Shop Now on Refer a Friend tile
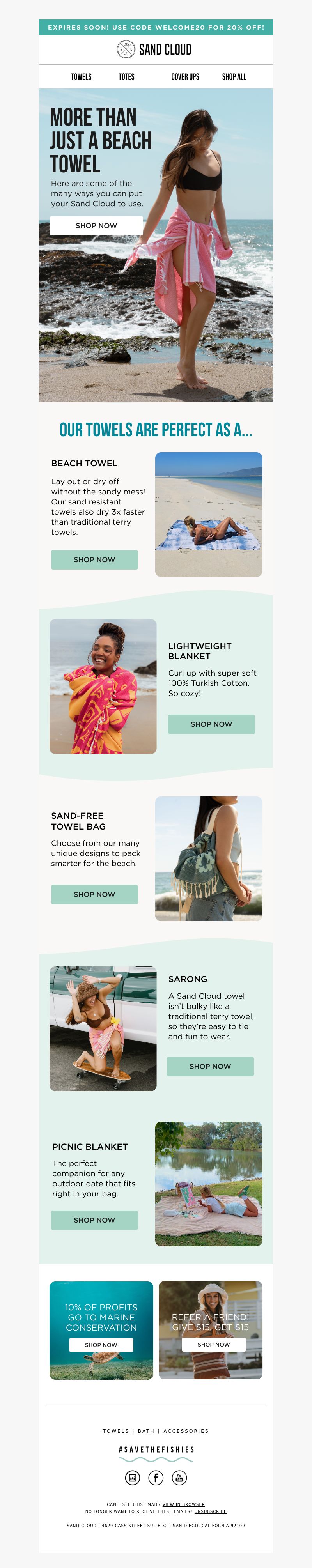This screenshot has width=312, height=1568. tap(214, 1344)
